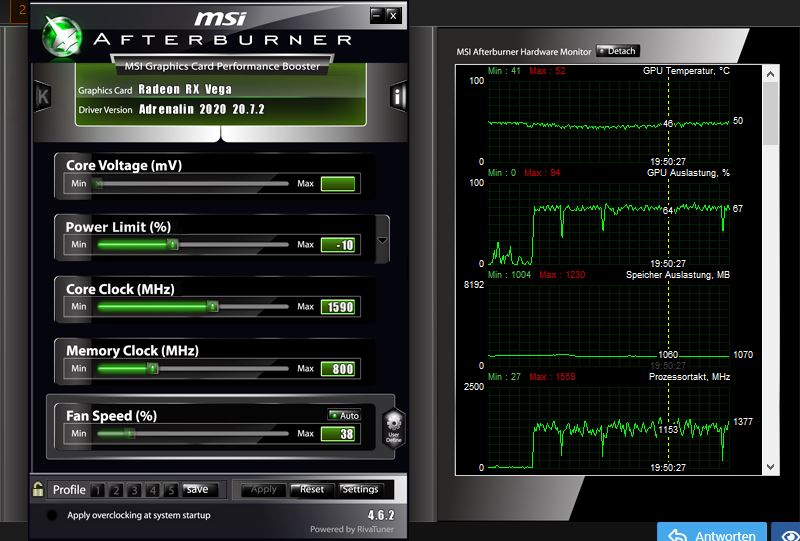Click the padlock profile lock icon
Viewport: 800px width, 541px height.
tap(38, 489)
